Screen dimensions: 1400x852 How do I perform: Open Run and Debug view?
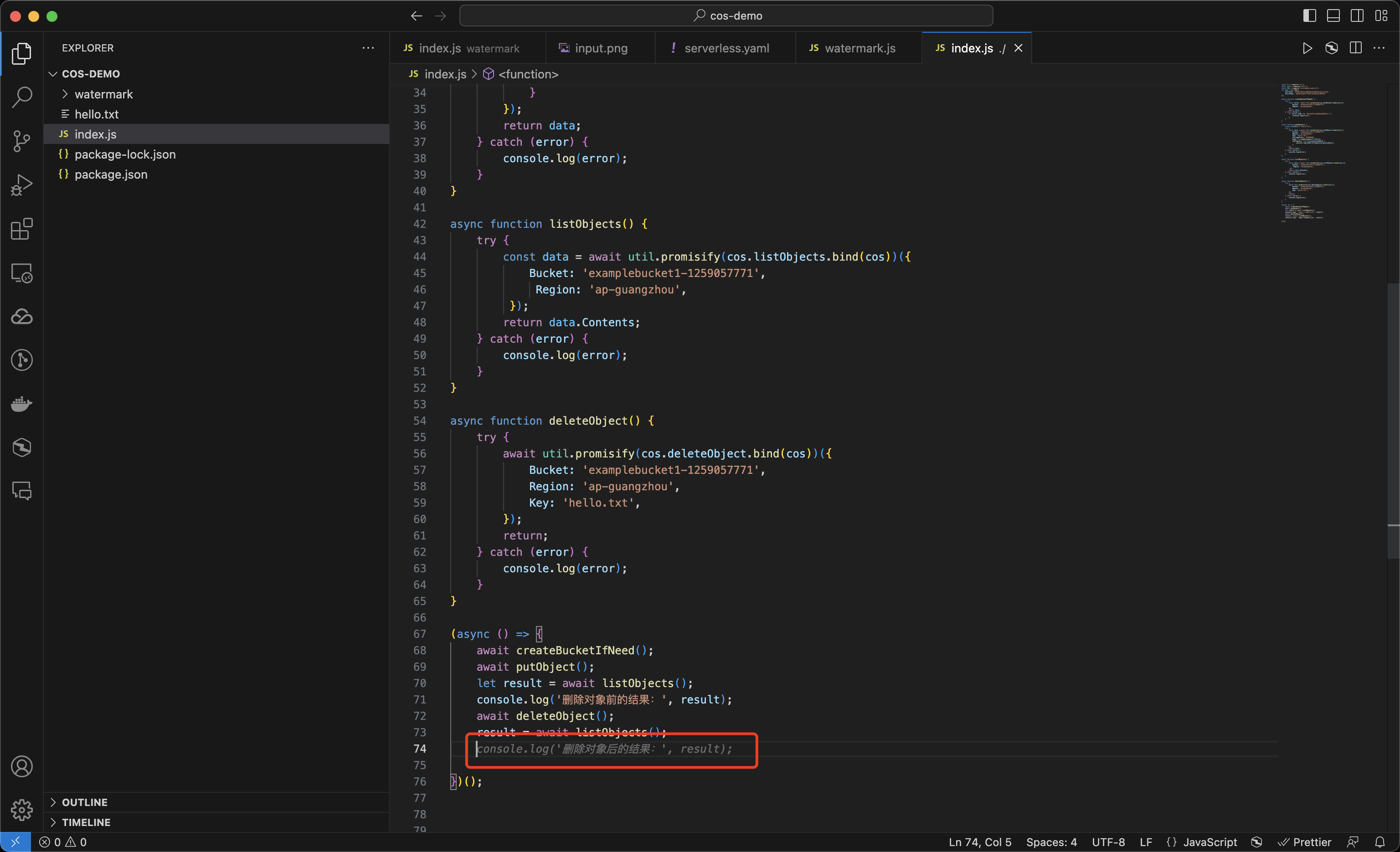[21, 185]
